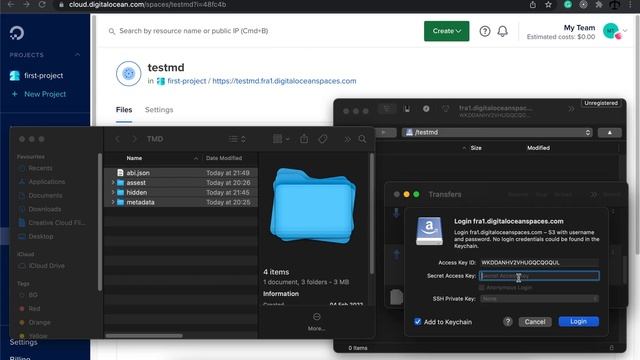Toggle the Anonymous Login checkbox

(482, 288)
